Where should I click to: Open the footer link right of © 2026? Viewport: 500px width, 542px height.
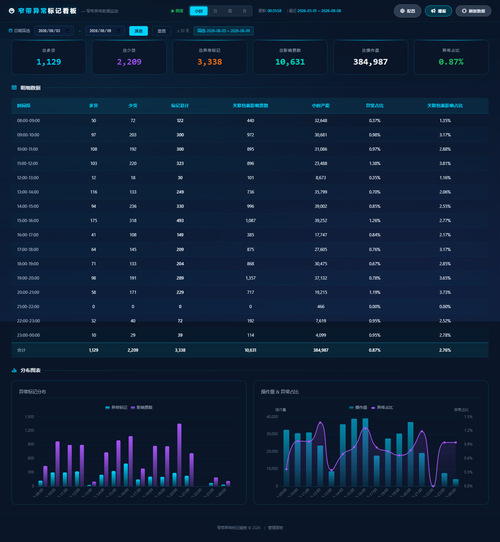pos(275,528)
